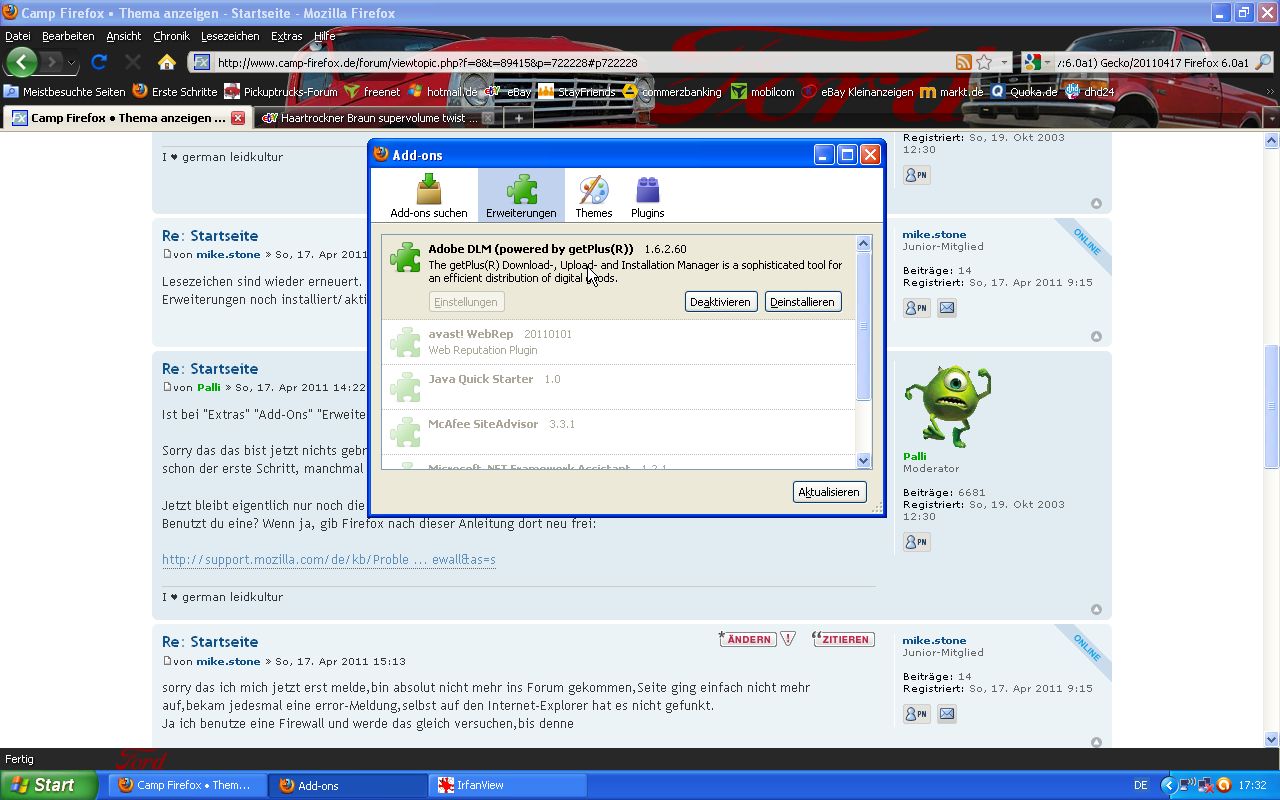1280x800 pixels.
Task: Open the Ansicht menu
Action: [124, 36]
